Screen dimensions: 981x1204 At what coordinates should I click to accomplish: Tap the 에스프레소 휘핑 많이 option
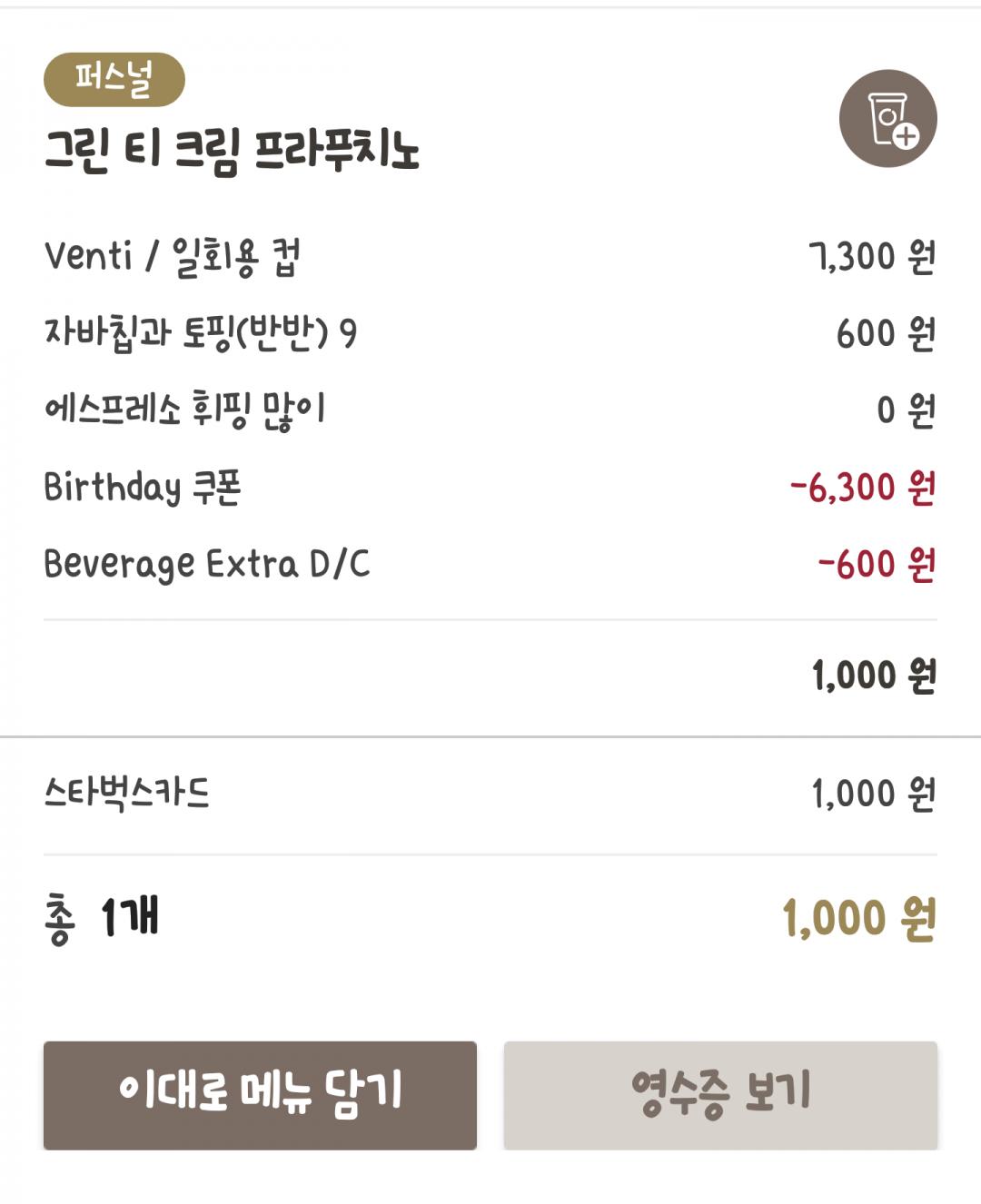tap(184, 410)
